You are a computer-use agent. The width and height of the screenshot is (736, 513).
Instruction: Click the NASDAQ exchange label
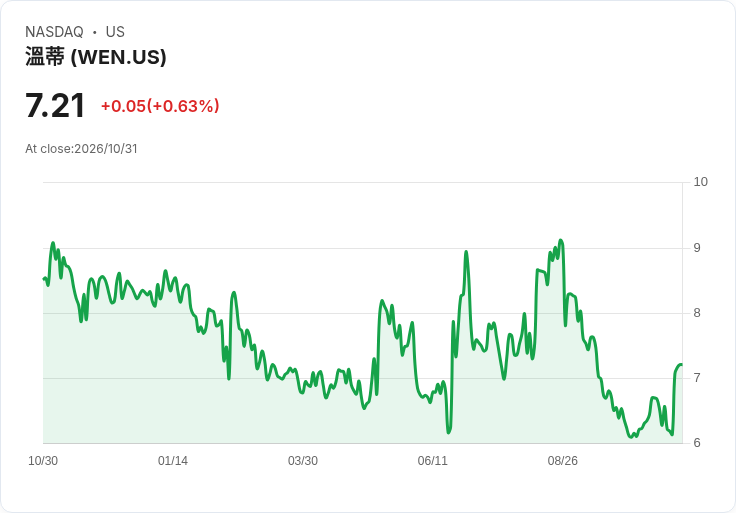click(54, 31)
